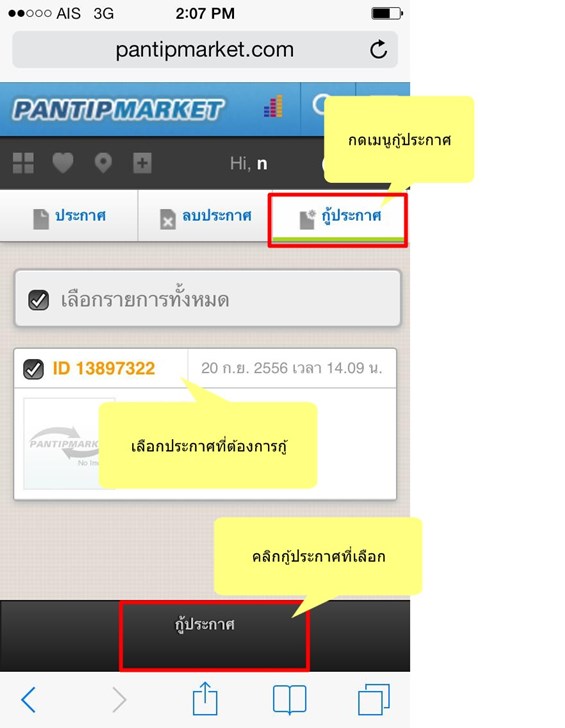Tap the plus add-listing icon
565x728 pixels.
142,163
